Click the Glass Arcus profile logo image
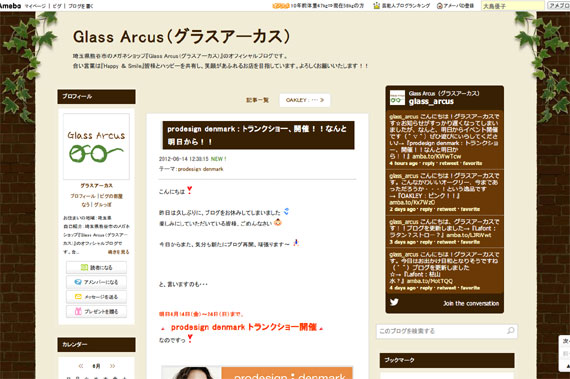This screenshot has height=379, width=570. coord(96,146)
